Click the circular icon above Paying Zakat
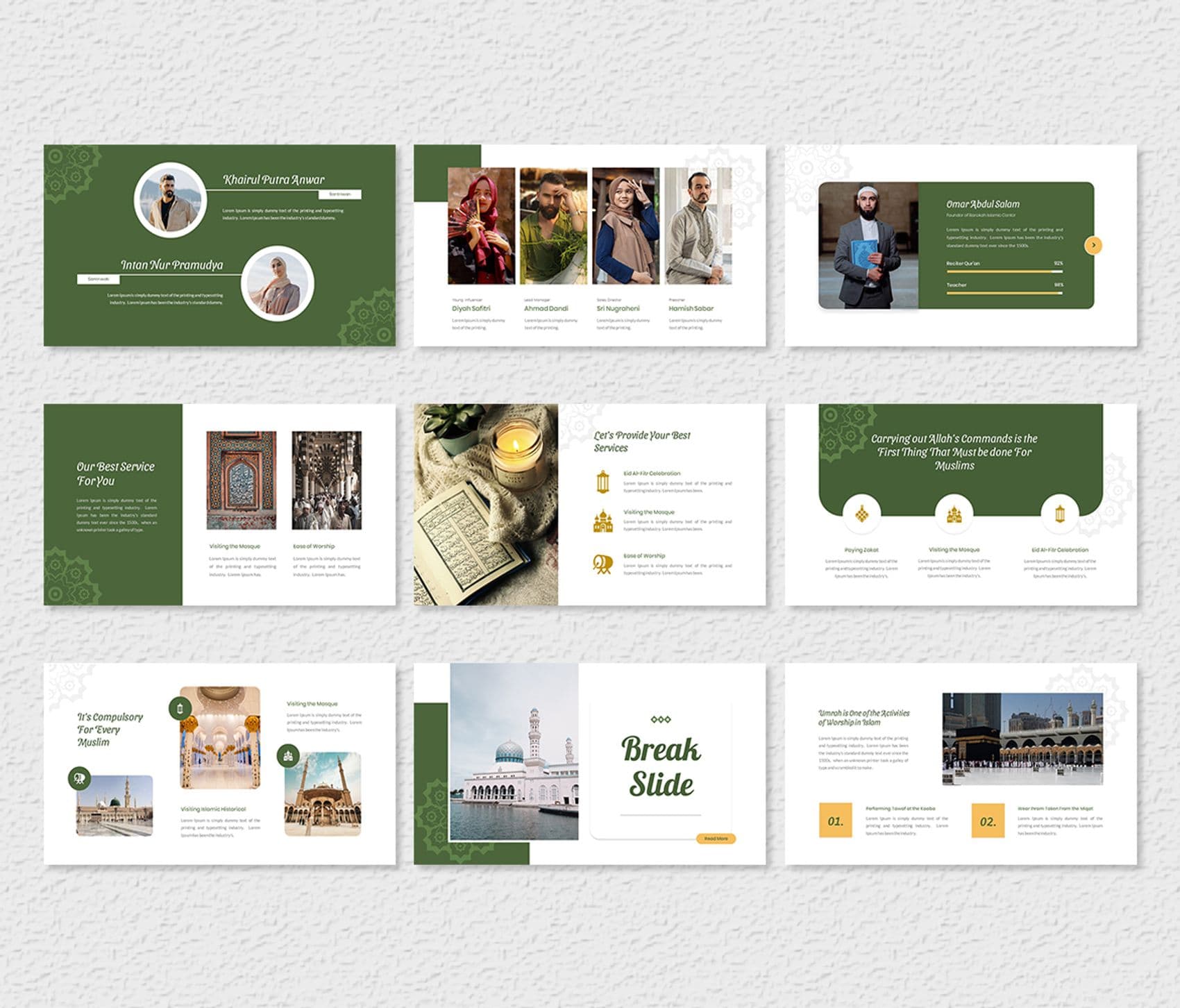1180x1008 pixels. [861, 514]
